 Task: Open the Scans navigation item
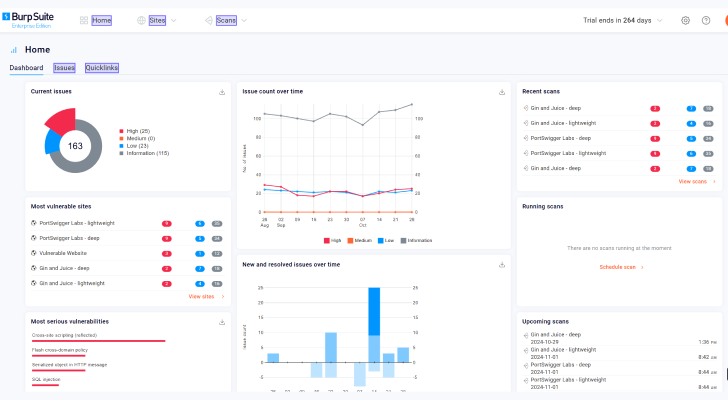point(226,20)
